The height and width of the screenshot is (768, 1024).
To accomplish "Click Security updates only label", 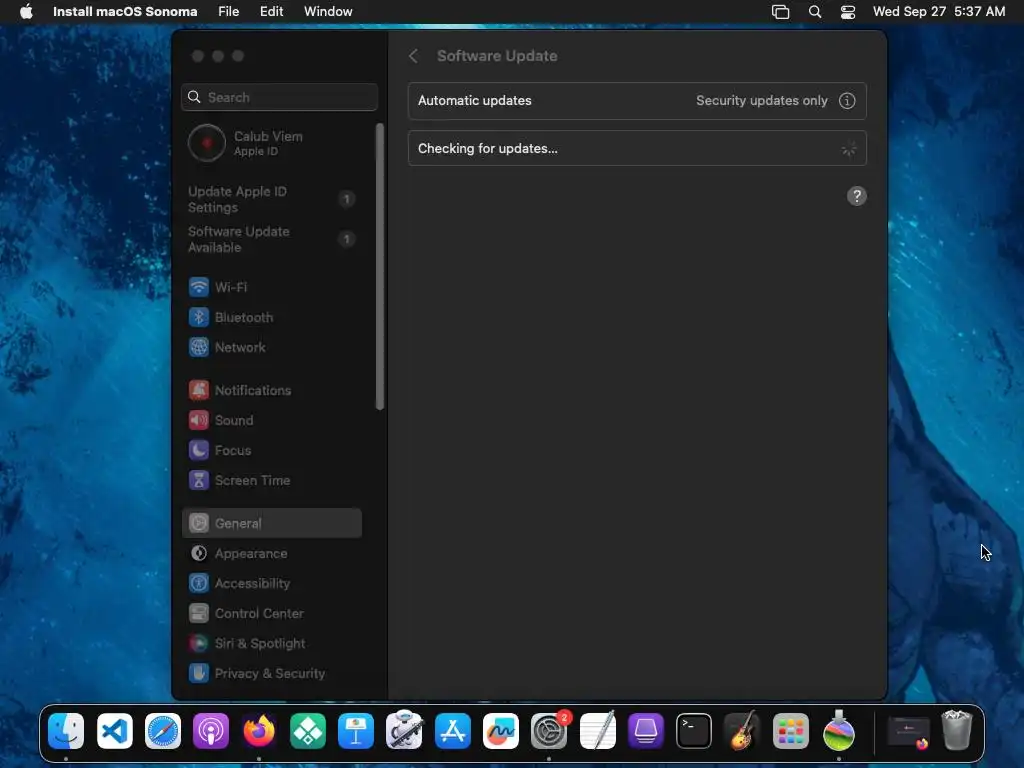I will click(x=761, y=101).
